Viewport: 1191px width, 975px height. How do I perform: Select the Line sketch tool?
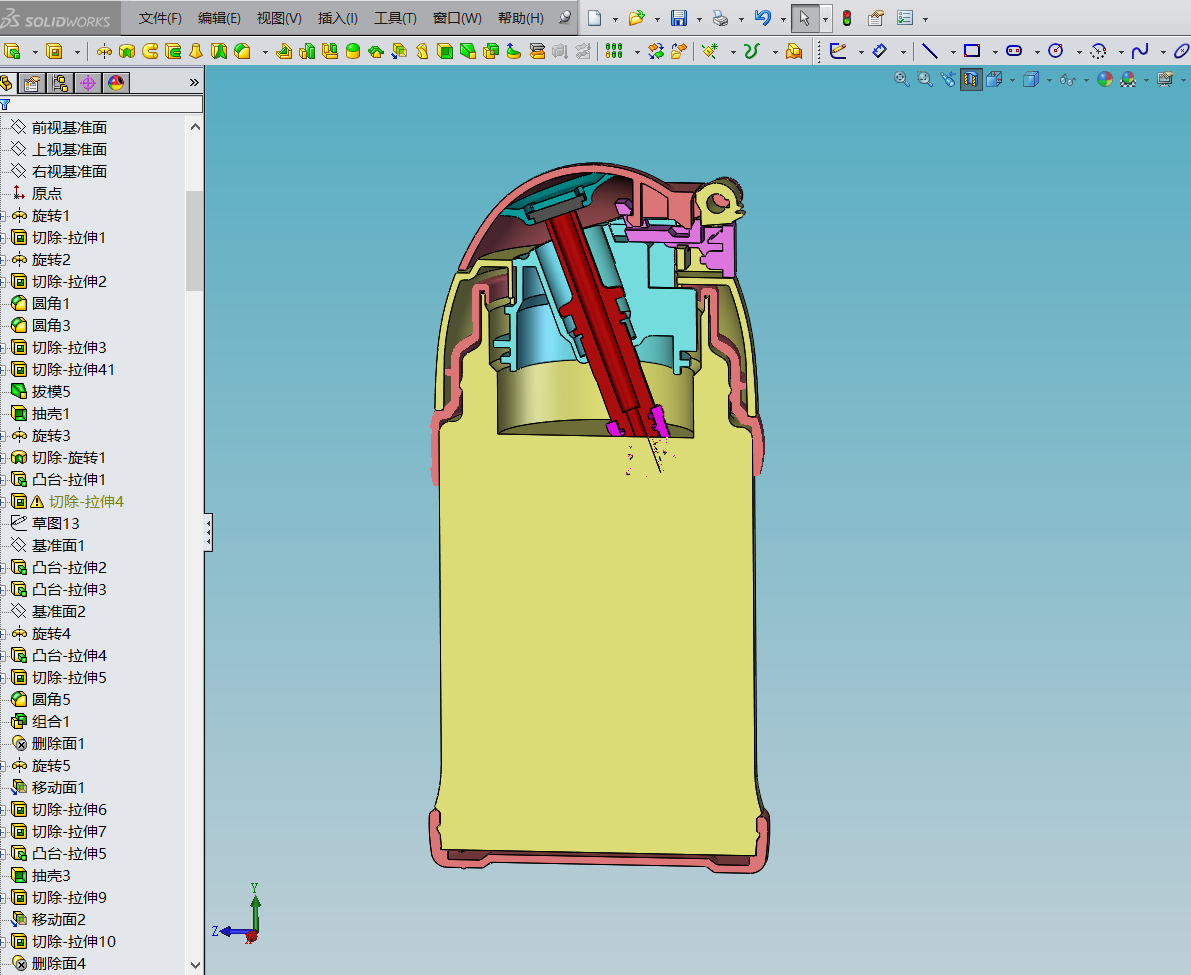pyautogui.click(x=930, y=51)
